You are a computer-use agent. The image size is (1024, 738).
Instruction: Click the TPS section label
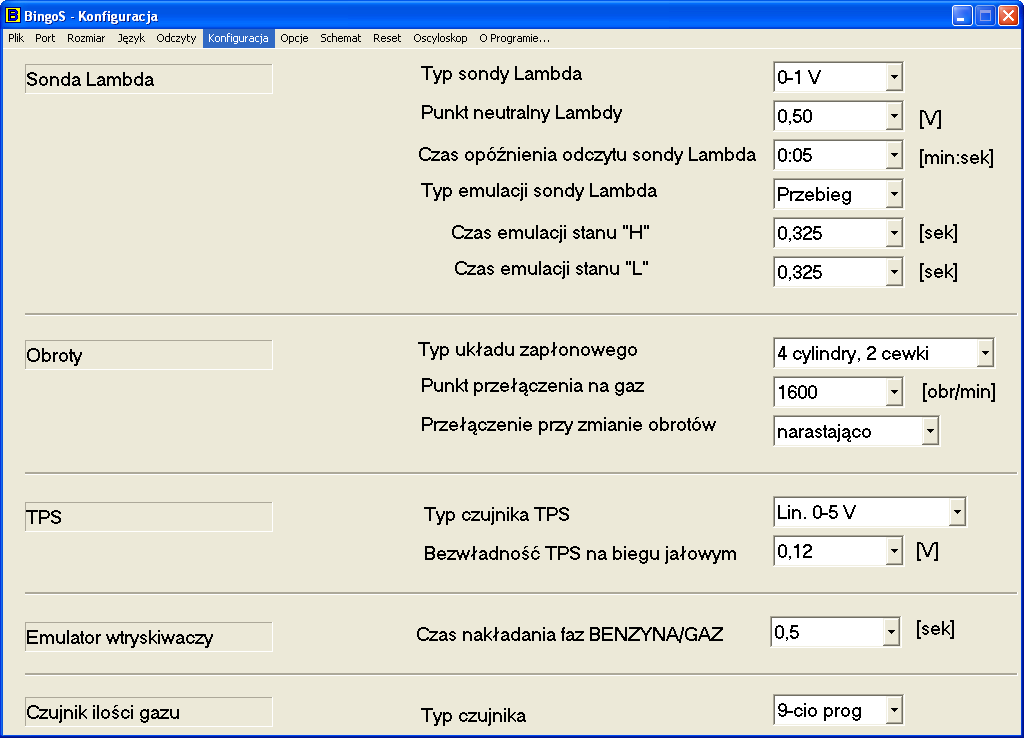tap(148, 517)
